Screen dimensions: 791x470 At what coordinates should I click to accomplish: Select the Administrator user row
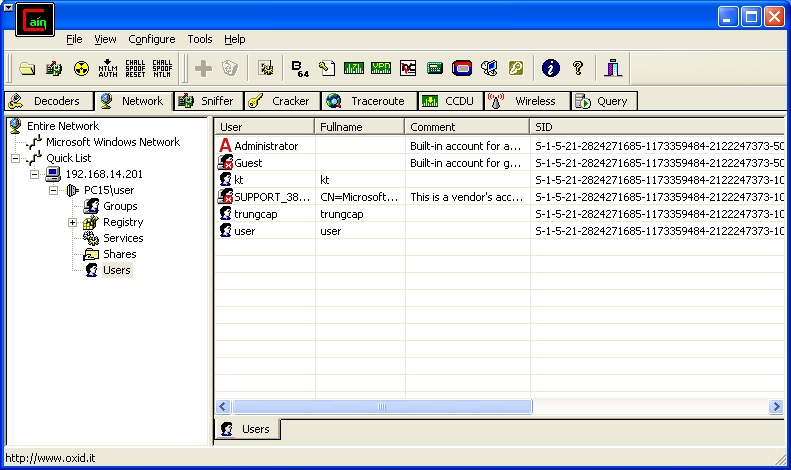pyautogui.click(x=499, y=146)
